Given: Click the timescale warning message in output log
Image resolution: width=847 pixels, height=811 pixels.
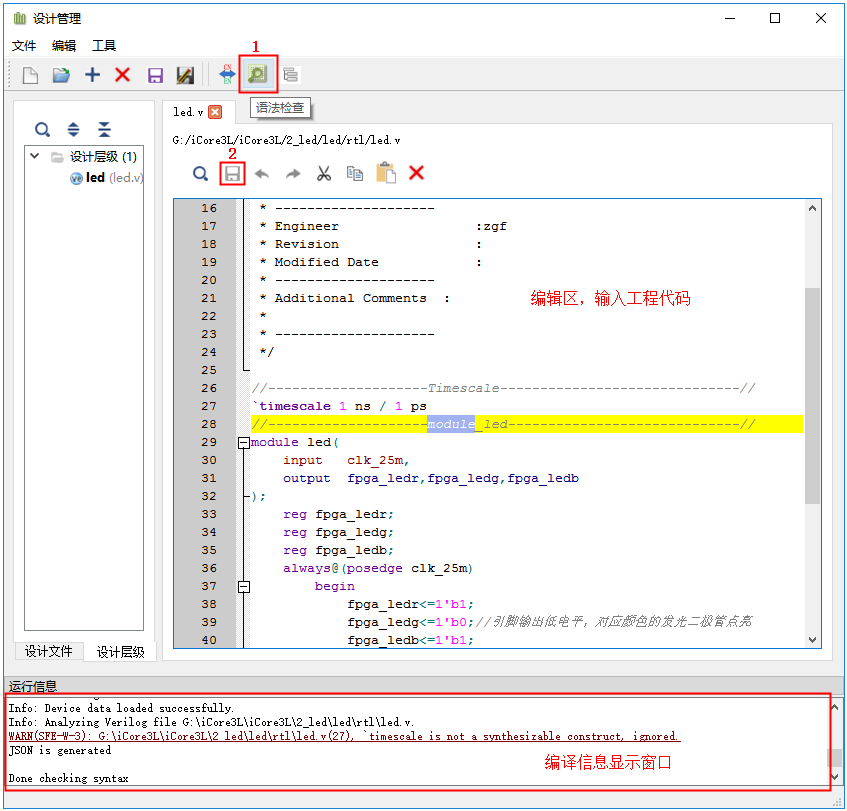Looking at the screenshot, I should [344, 736].
